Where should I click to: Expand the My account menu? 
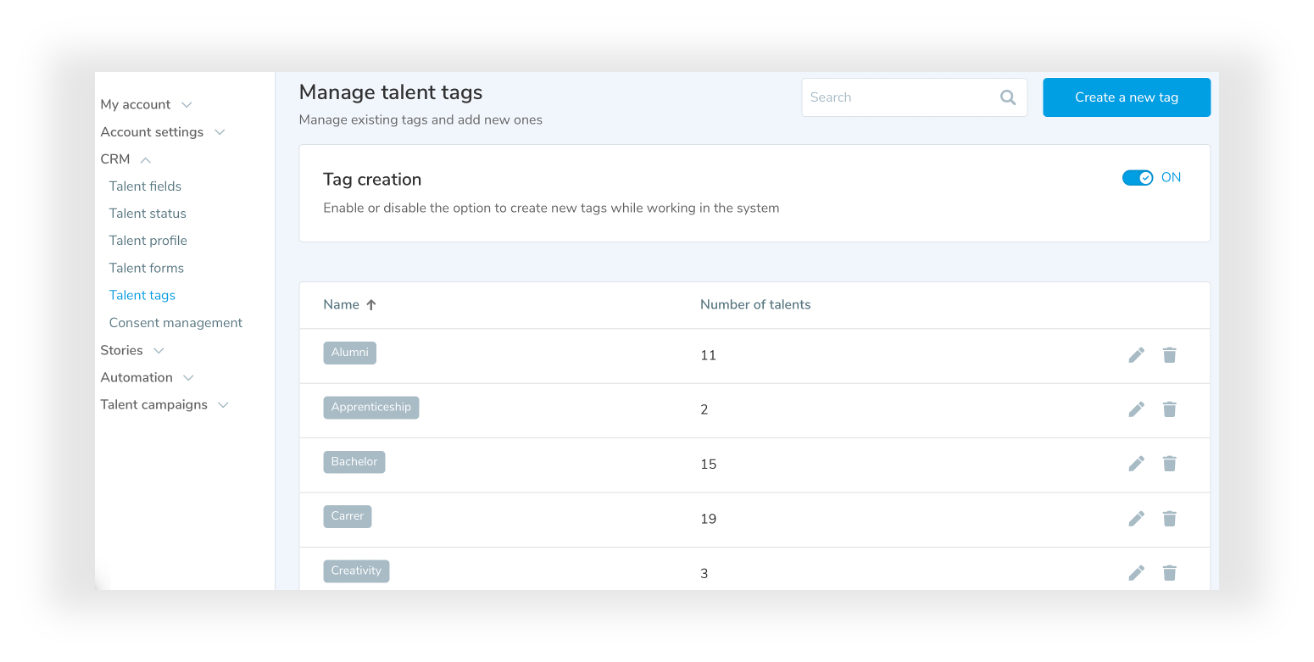tap(146, 105)
